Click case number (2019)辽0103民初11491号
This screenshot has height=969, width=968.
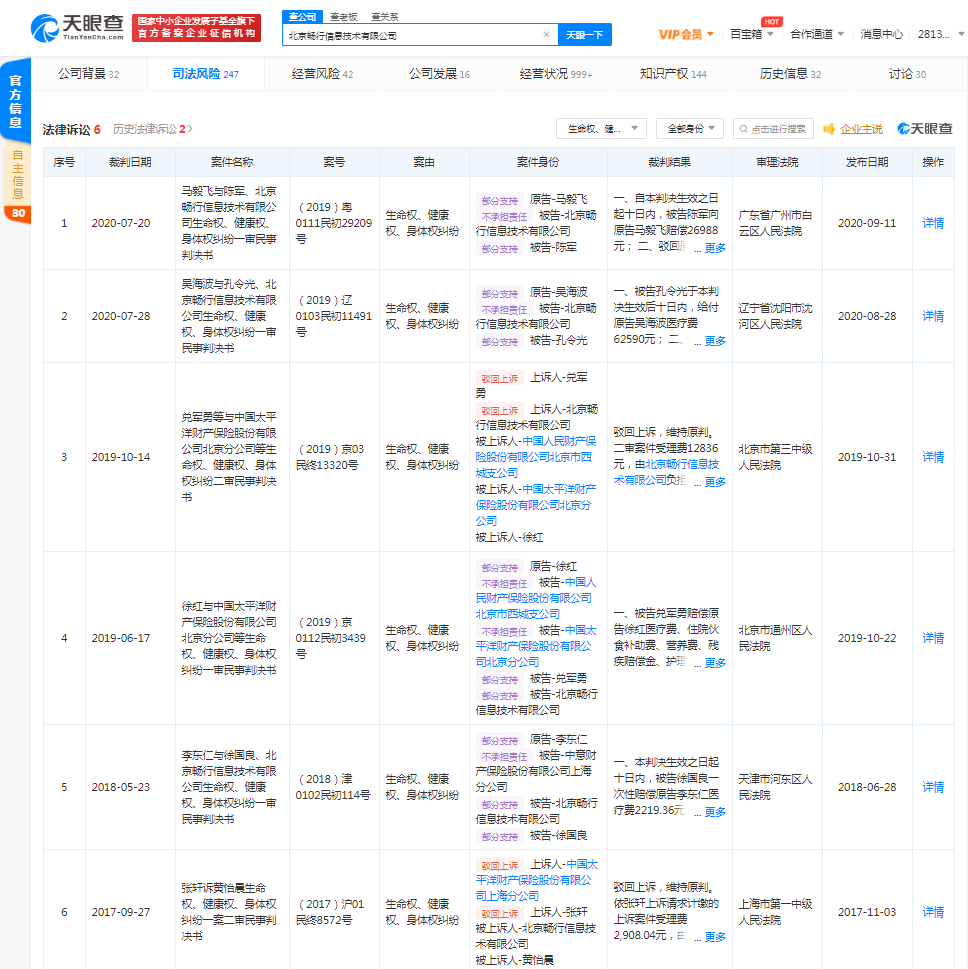click(x=334, y=316)
